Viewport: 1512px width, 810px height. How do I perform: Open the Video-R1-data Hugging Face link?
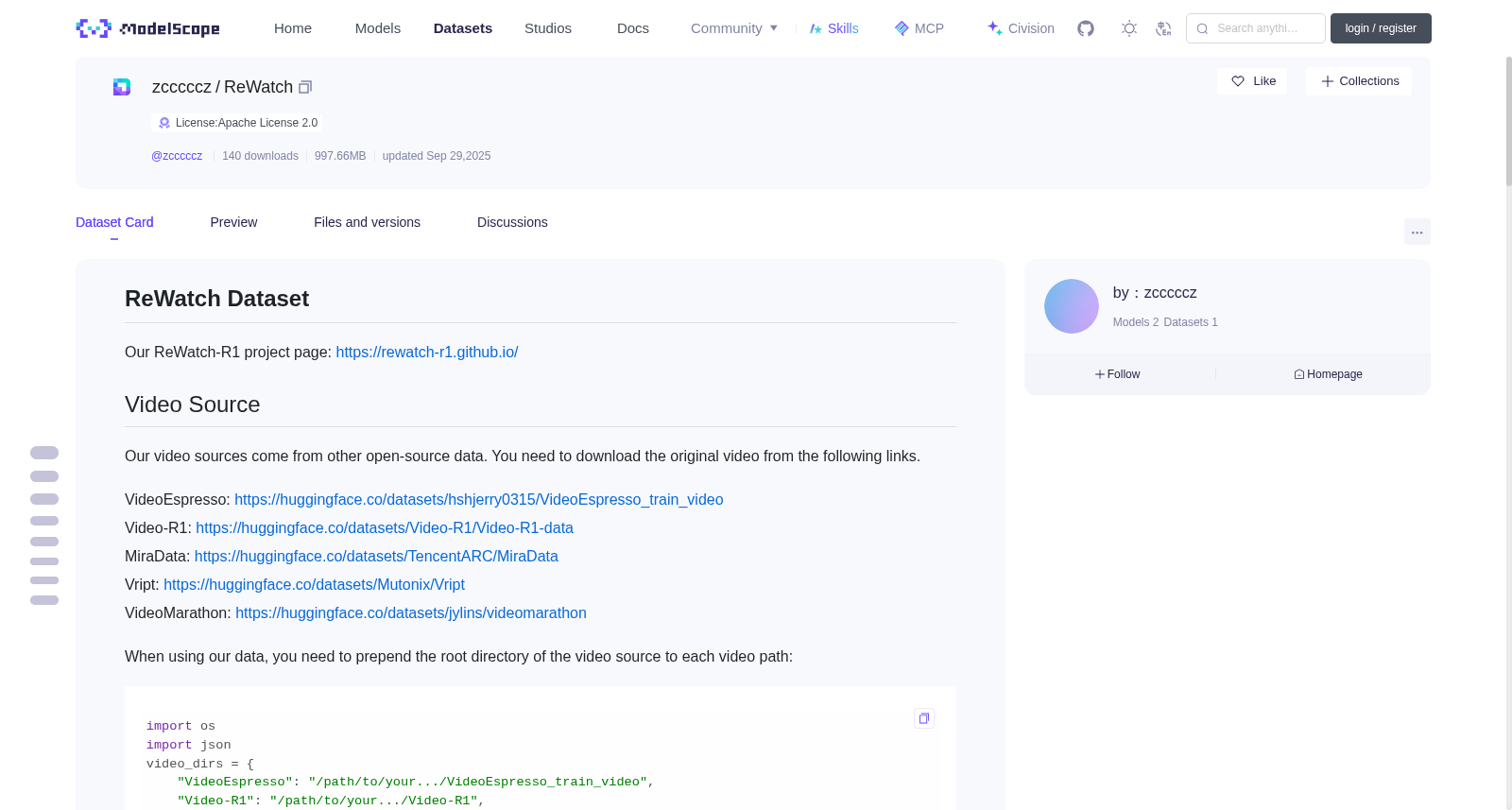[x=385, y=527]
